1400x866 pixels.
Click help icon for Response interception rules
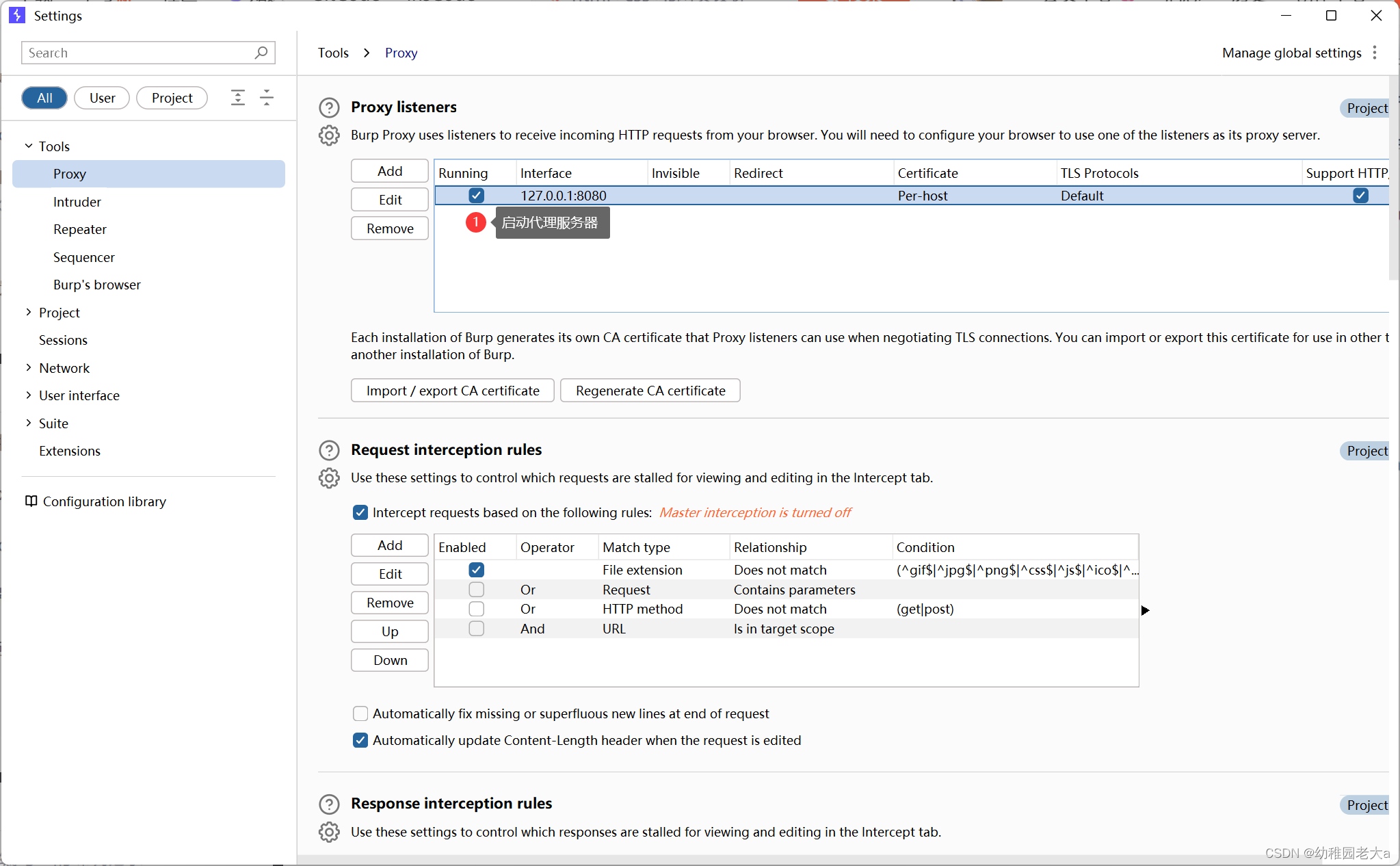[329, 804]
